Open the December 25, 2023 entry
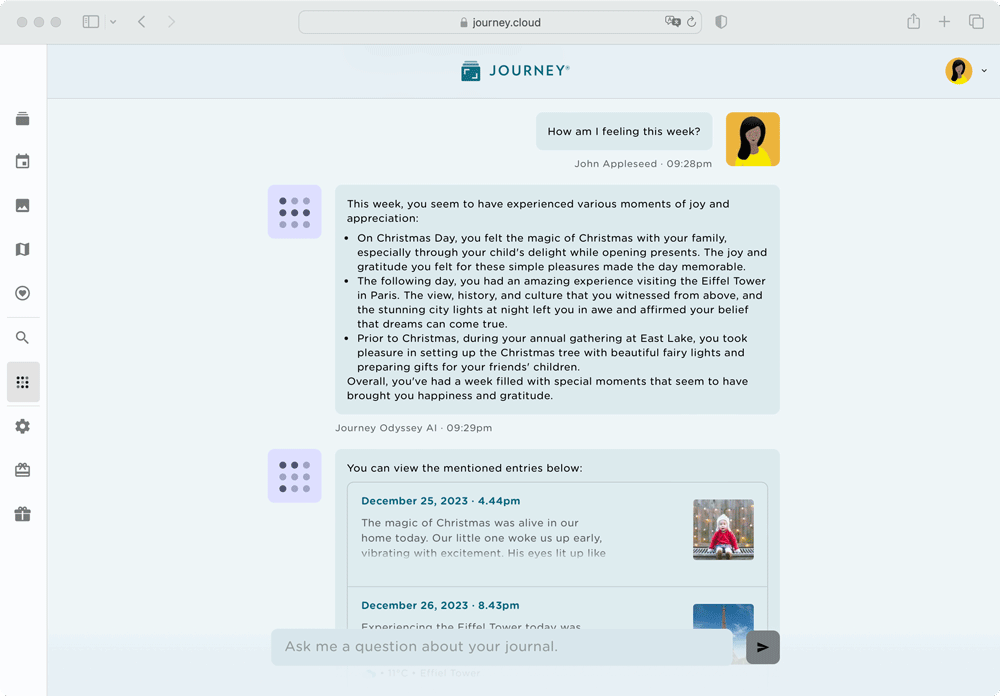 point(441,500)
